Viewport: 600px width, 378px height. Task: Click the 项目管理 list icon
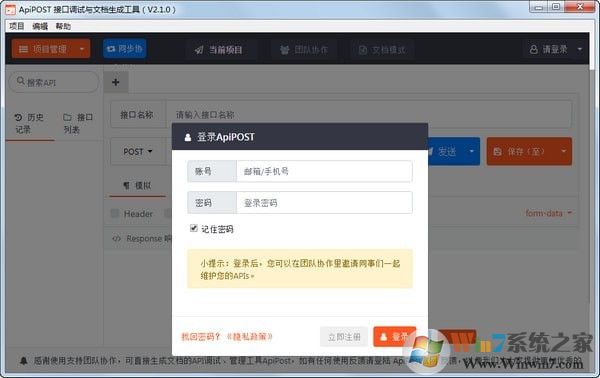pos(23,49)
